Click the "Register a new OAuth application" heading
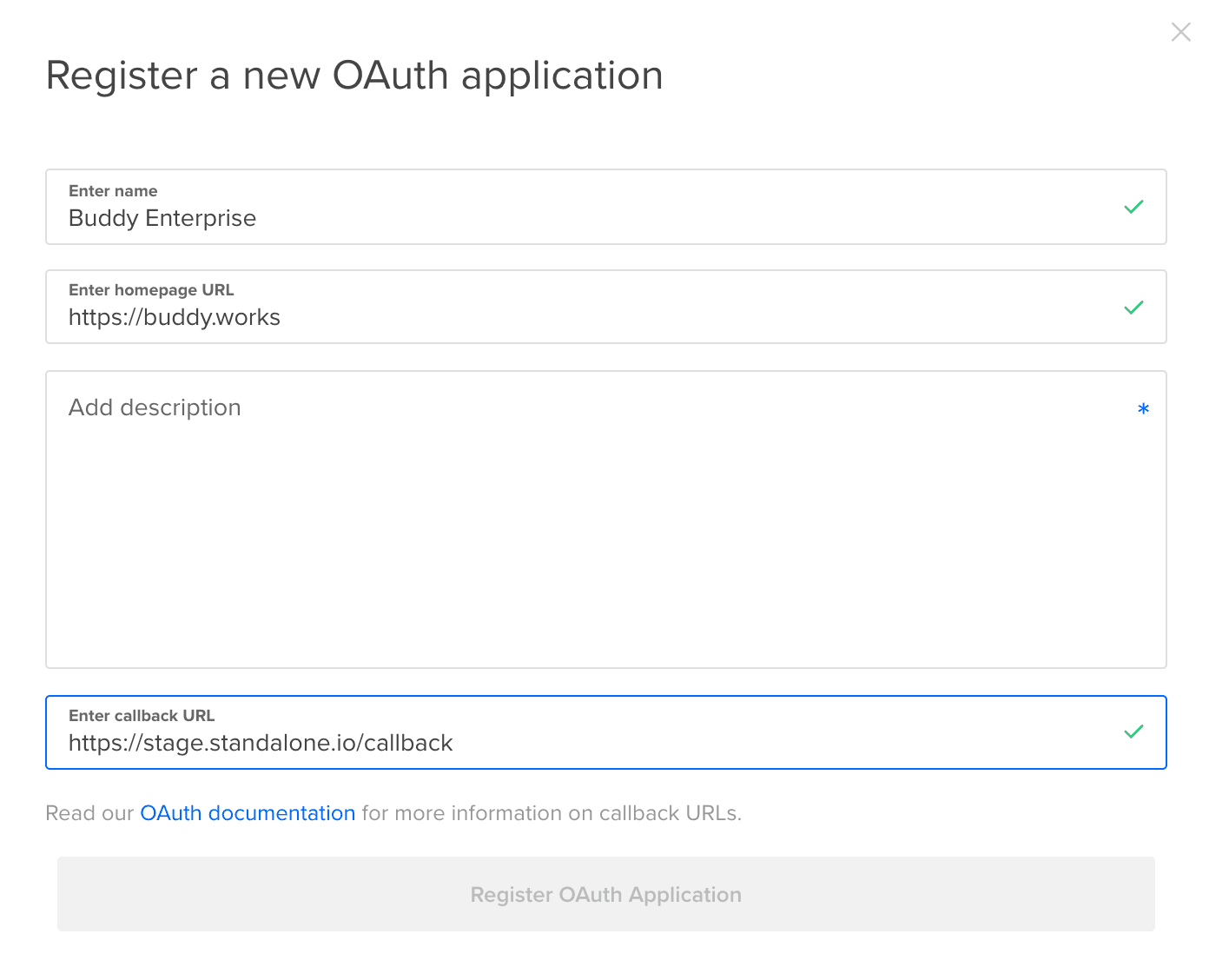This screenshot has width=1209, height=980. pos(354,76)
